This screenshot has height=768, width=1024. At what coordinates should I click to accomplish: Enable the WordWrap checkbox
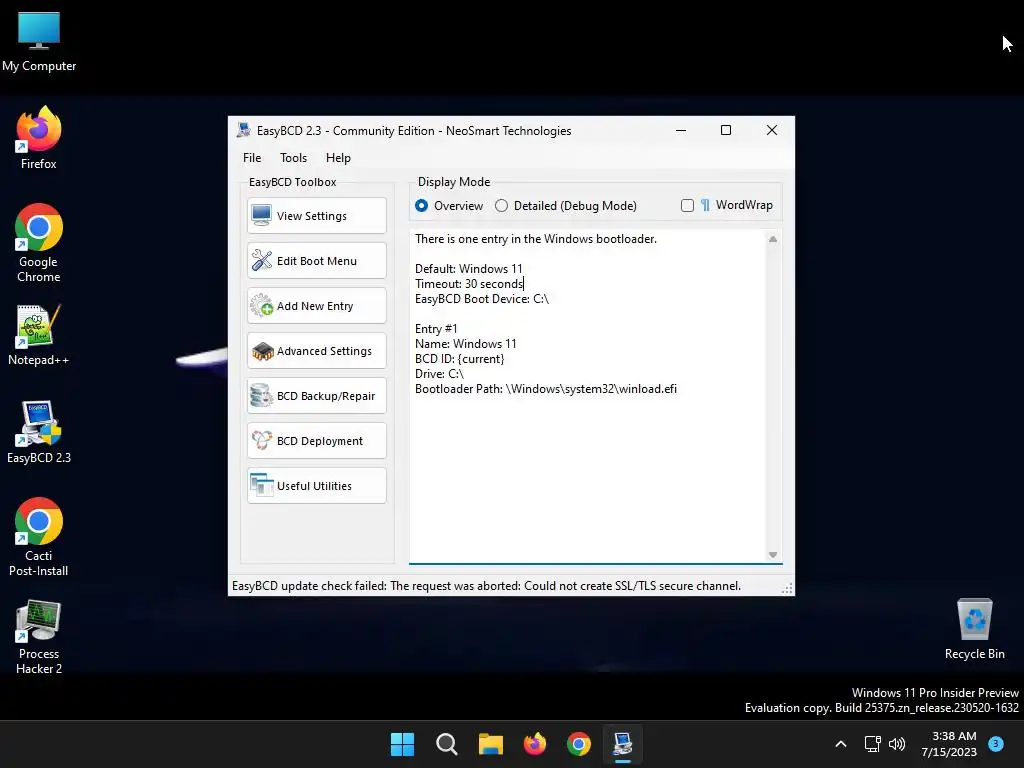point(687,206)
